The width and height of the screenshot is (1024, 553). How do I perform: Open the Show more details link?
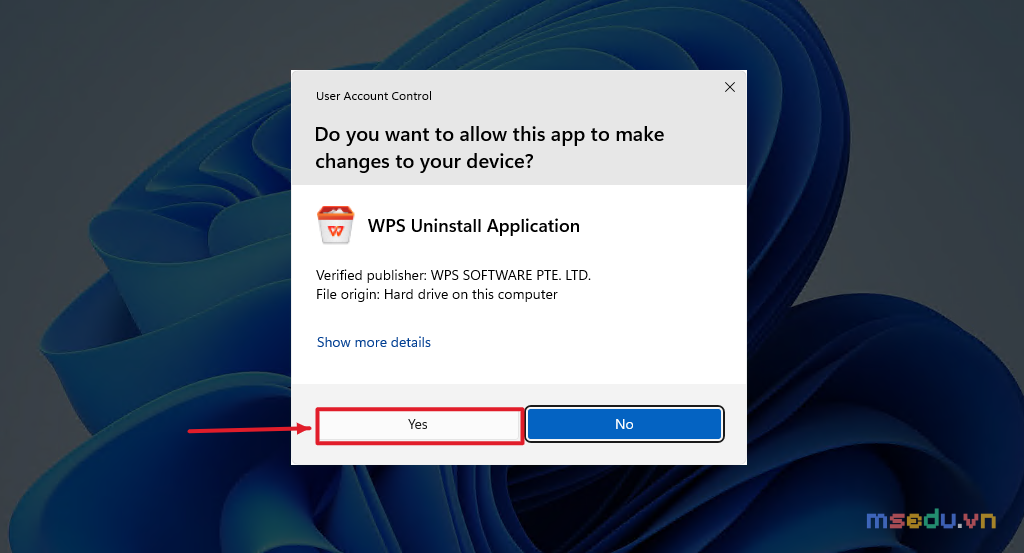click(374, 342)
